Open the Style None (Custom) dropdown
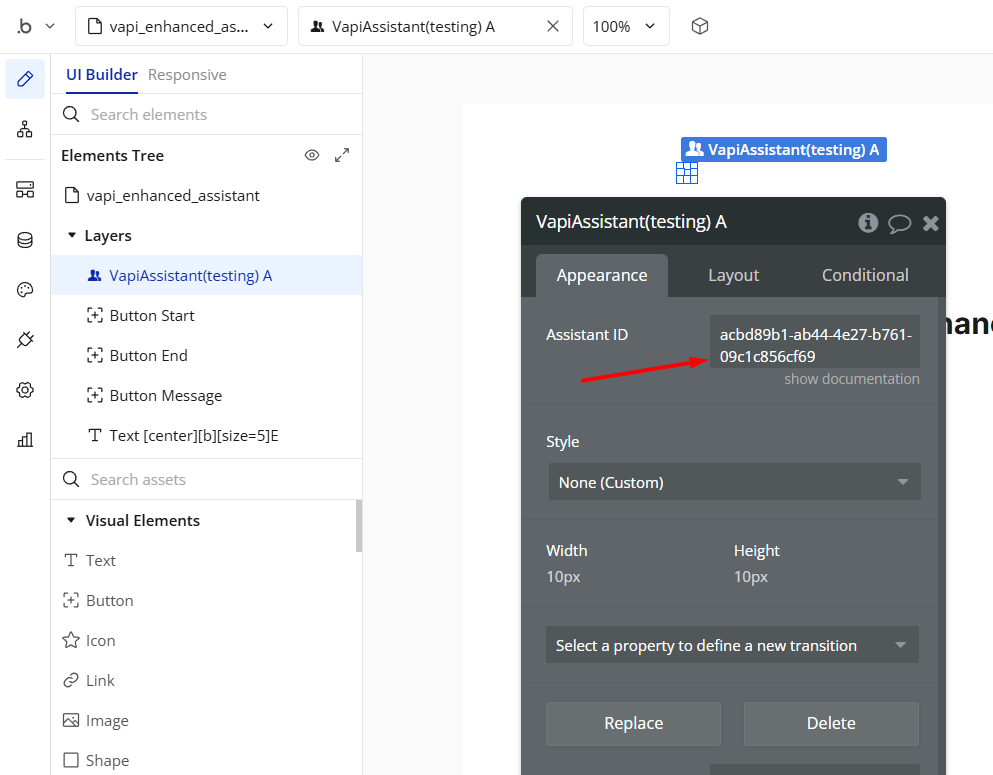 pyautogui.click(x=734, y=482)
